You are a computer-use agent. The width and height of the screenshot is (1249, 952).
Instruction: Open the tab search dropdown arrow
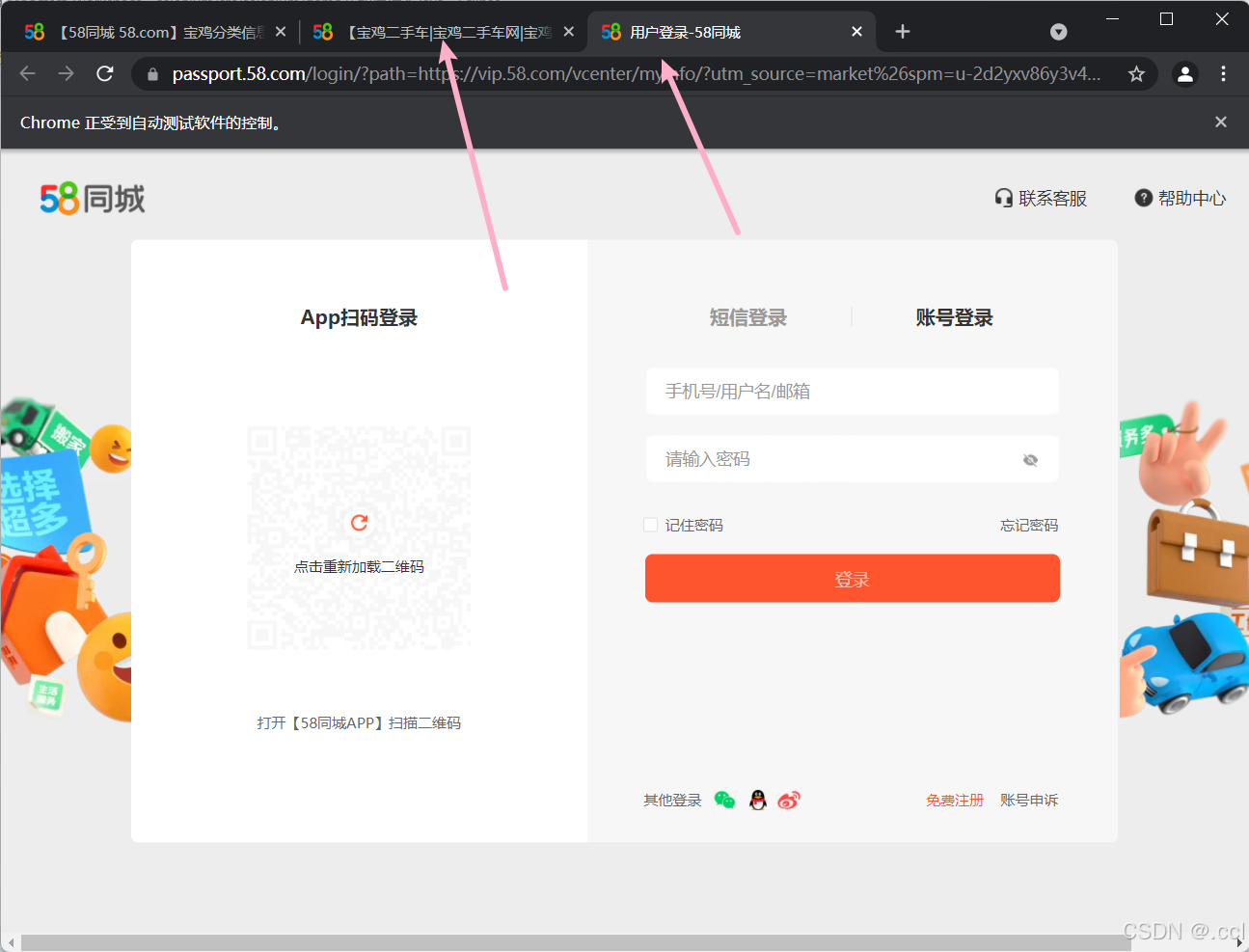[1058, 32]
